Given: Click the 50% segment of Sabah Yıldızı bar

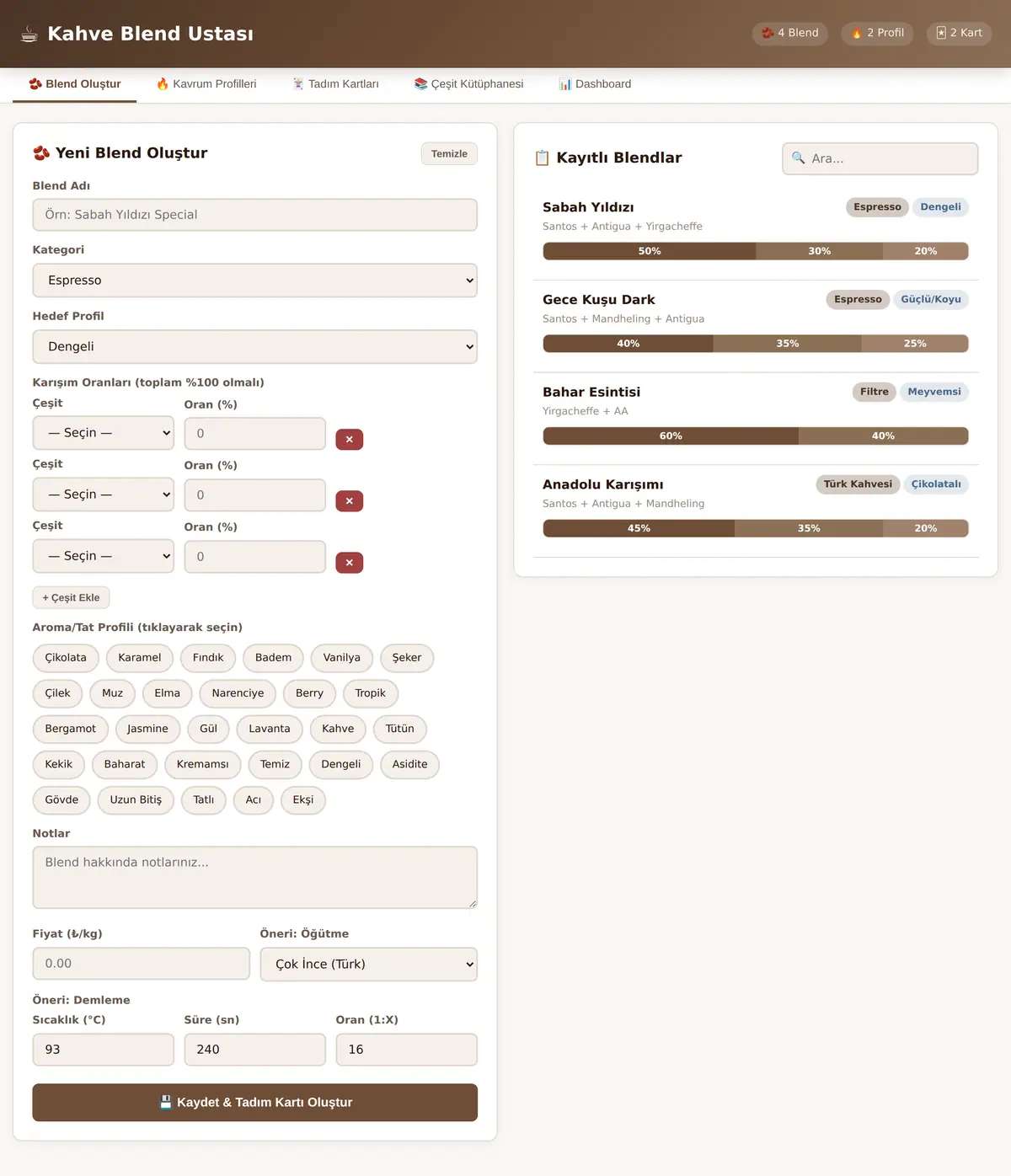Looking at the screenshot, I should pyautogui.click(x=650, y=251).
